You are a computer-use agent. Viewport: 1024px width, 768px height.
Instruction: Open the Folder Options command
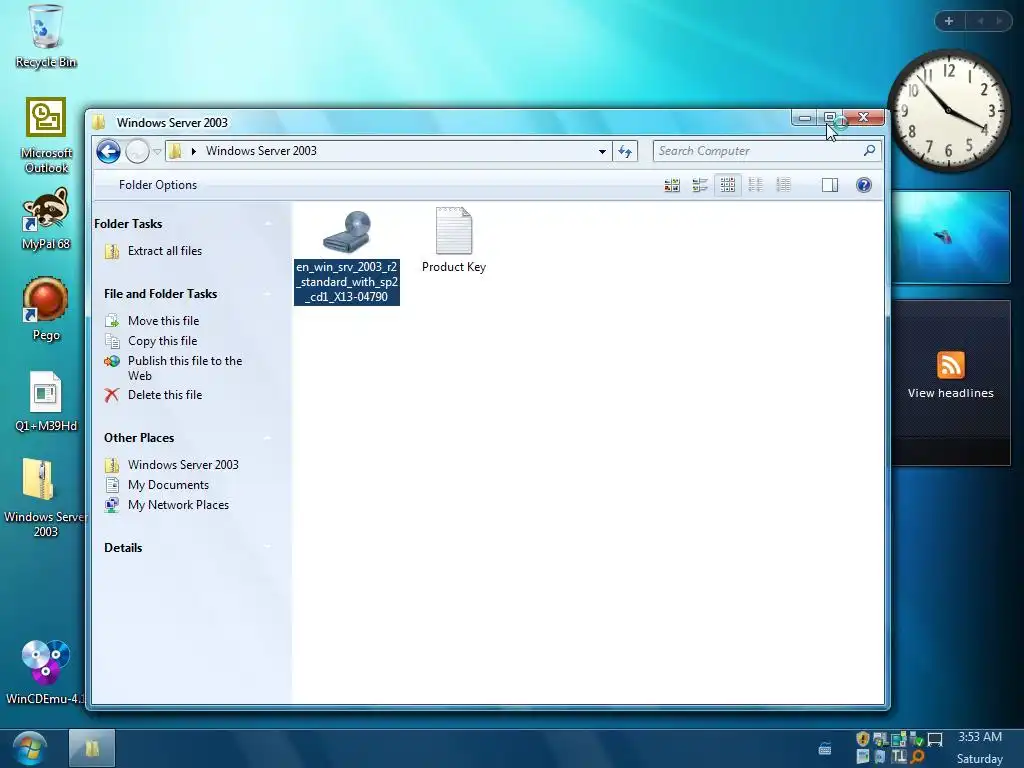pos(158,185)
